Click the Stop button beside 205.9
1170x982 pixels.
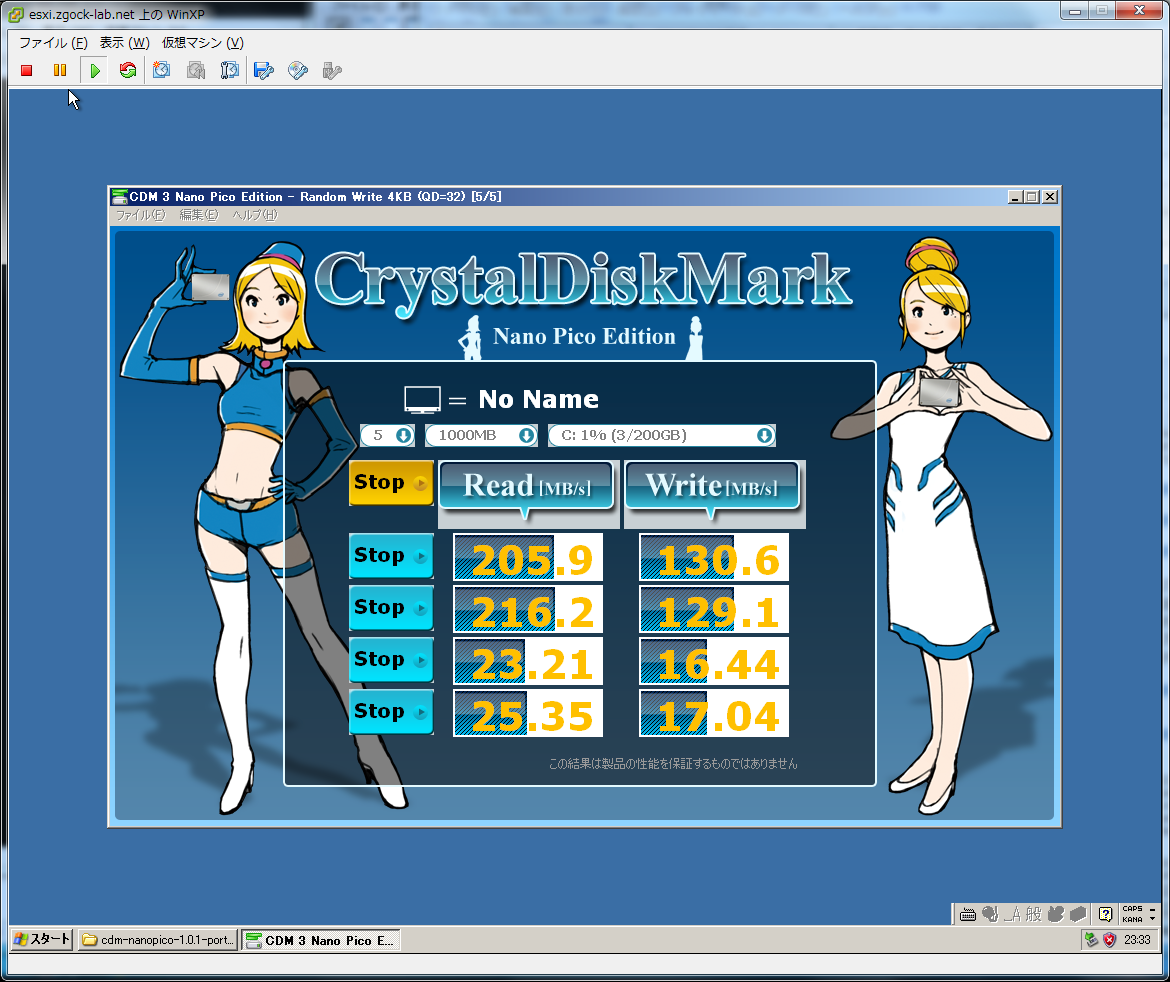coord(391,556)
